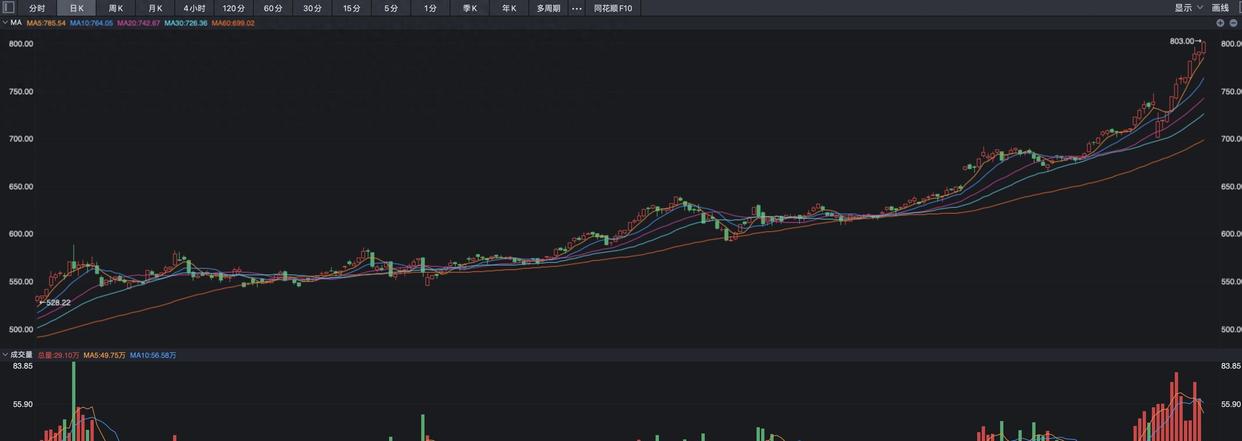Image resolution: width=1242 pixels, height=441 pixels.
Task: Click the latest candlestick near 800
Action: (1203, 47)
